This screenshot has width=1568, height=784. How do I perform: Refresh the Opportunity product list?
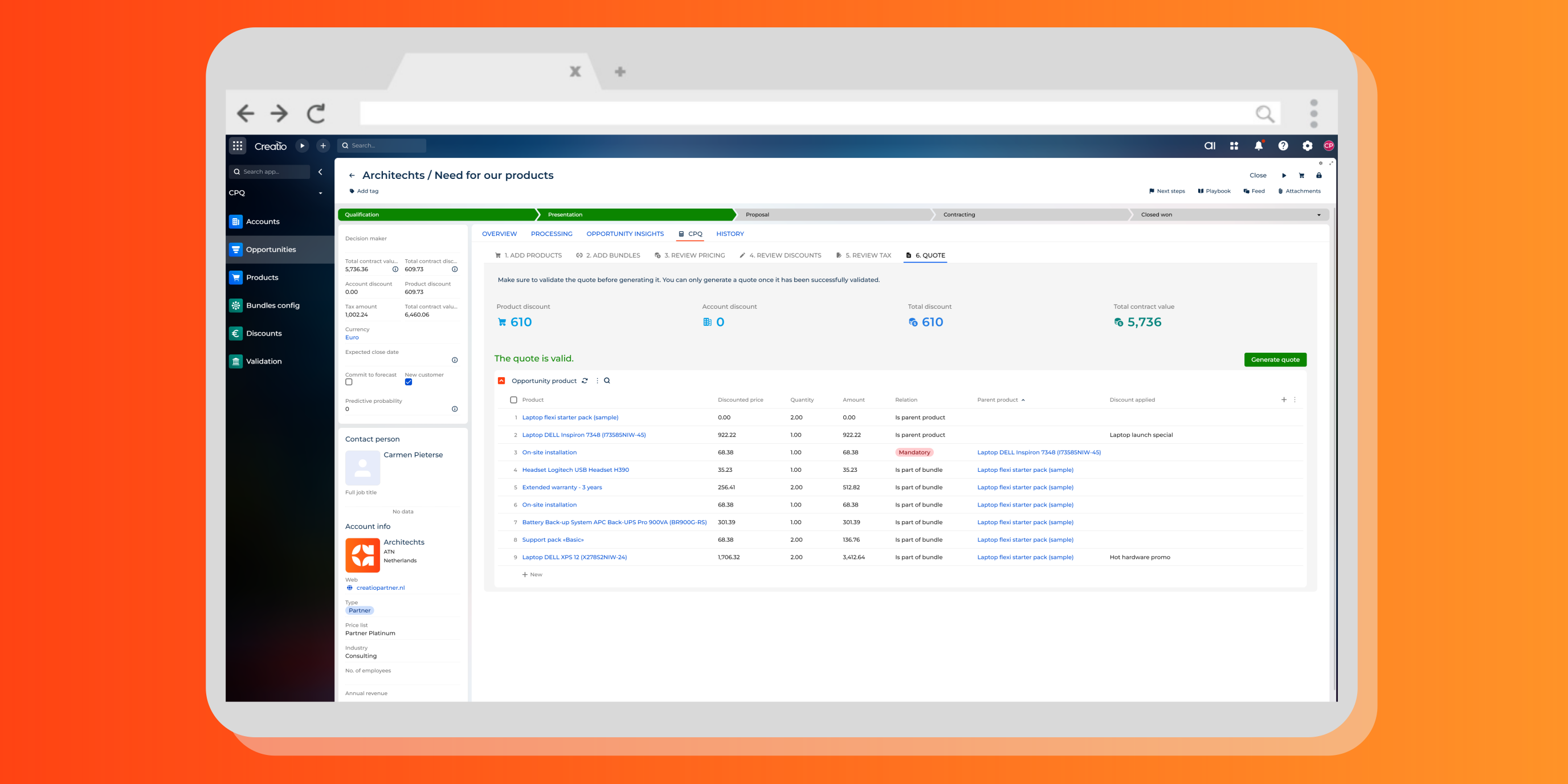tap(585, 381)
